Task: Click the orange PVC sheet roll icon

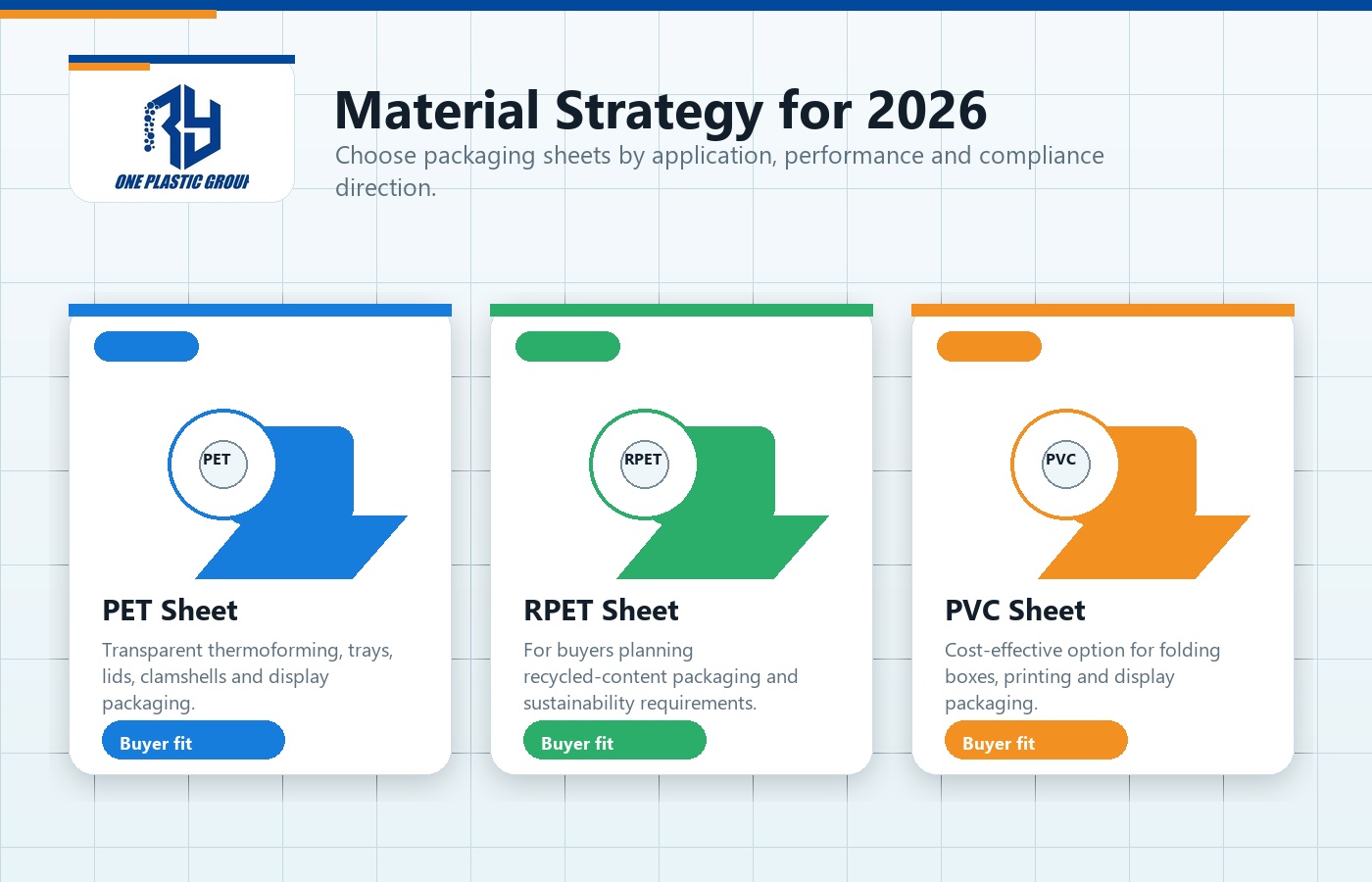Action: (x=1131, y=494)
